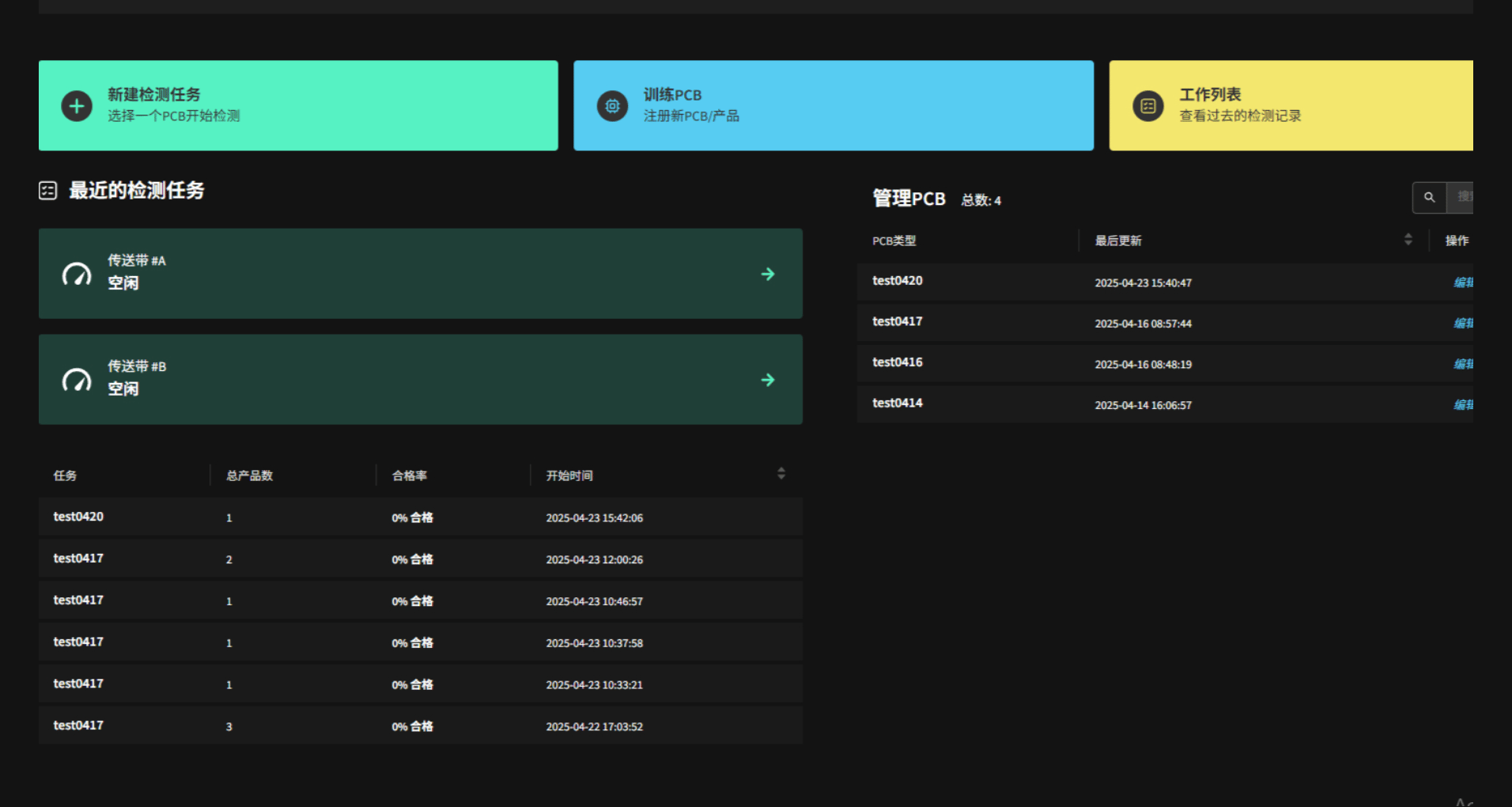
Task: Click 编辑 link for test0414 PCB
Action: click(1463, 403)
